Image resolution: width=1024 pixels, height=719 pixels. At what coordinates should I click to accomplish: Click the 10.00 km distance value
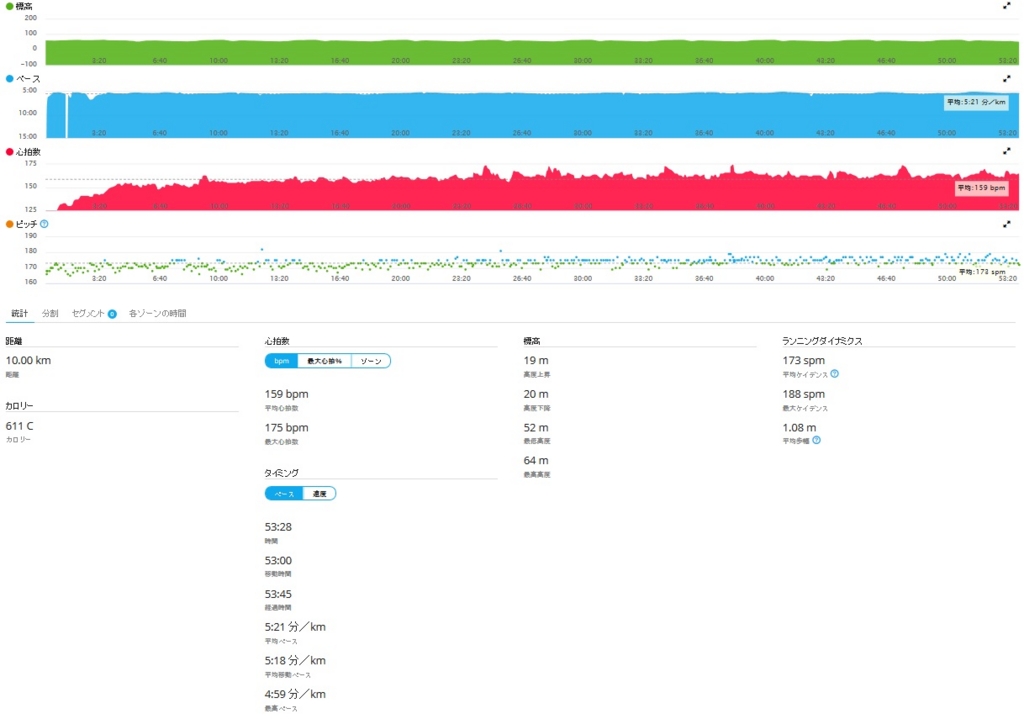28,360
